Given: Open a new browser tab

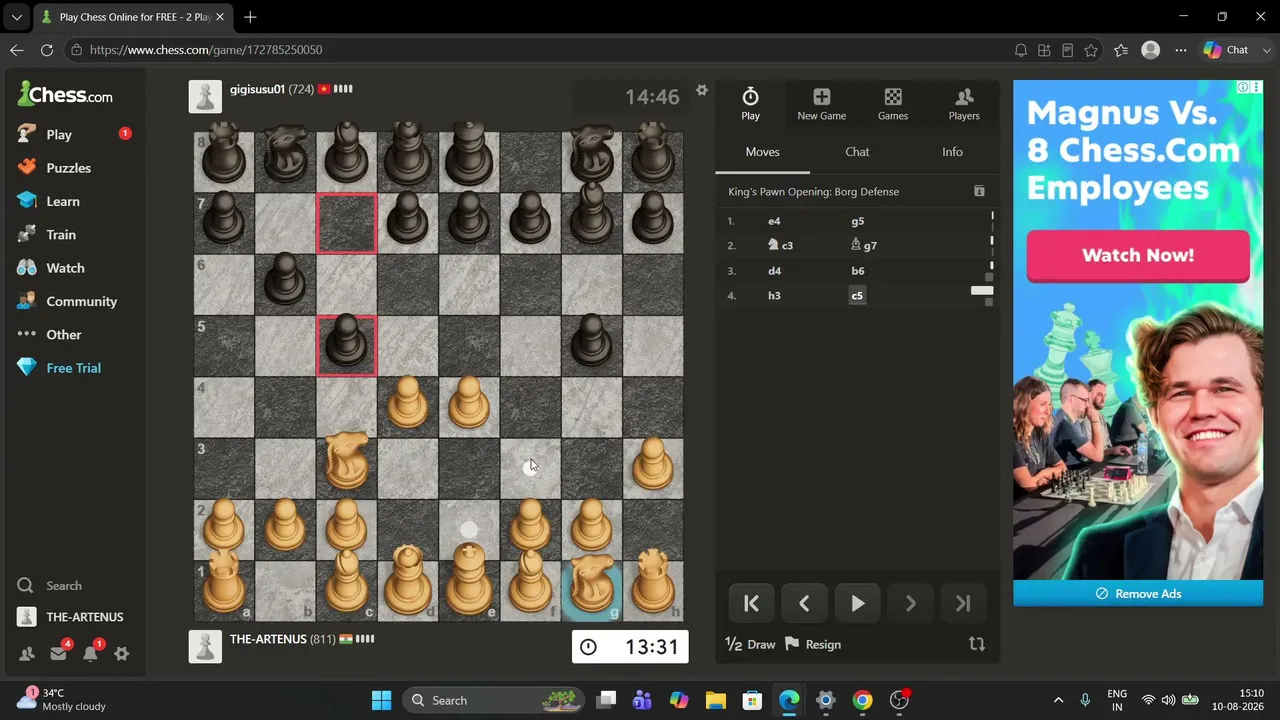Looking at the screenshot, I should [250, 17].
